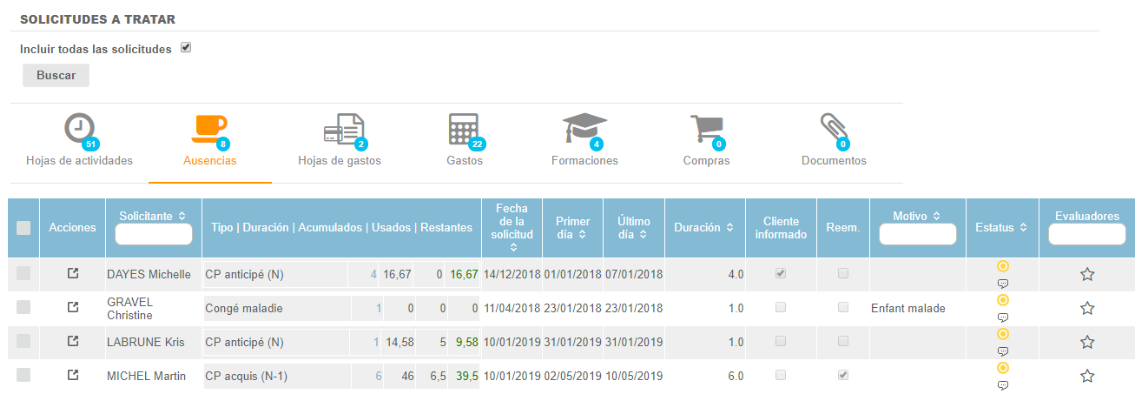The height and width of the screenshot is (411, 1145).
Task: Sort table by Solicitante column
Action: 153,215
